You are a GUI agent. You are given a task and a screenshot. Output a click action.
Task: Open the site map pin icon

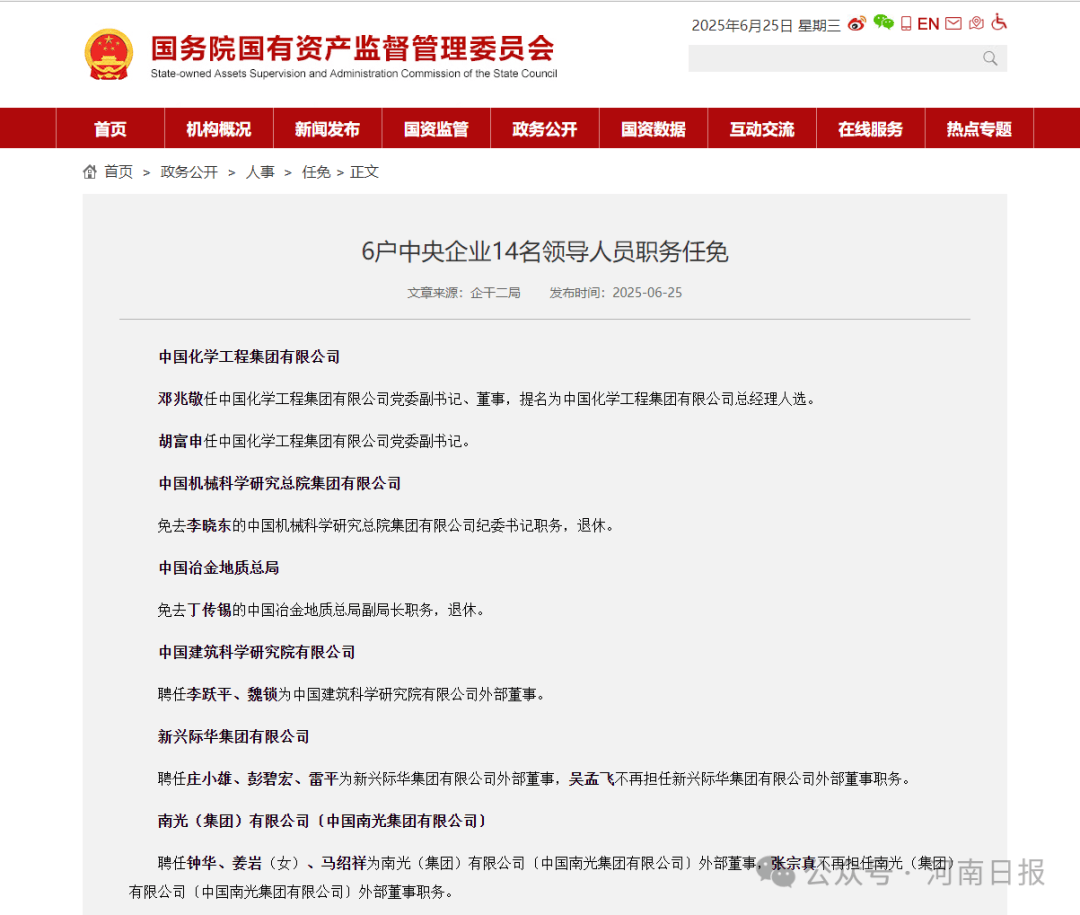pyautogui.click(x=976, y=23)
